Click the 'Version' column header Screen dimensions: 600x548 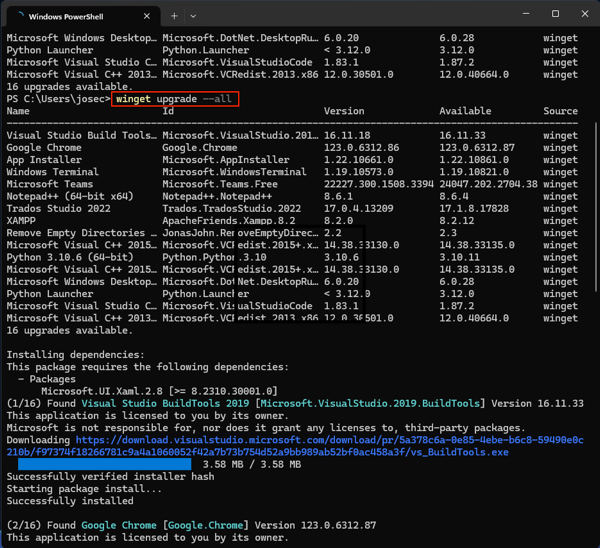click(344, 111)
